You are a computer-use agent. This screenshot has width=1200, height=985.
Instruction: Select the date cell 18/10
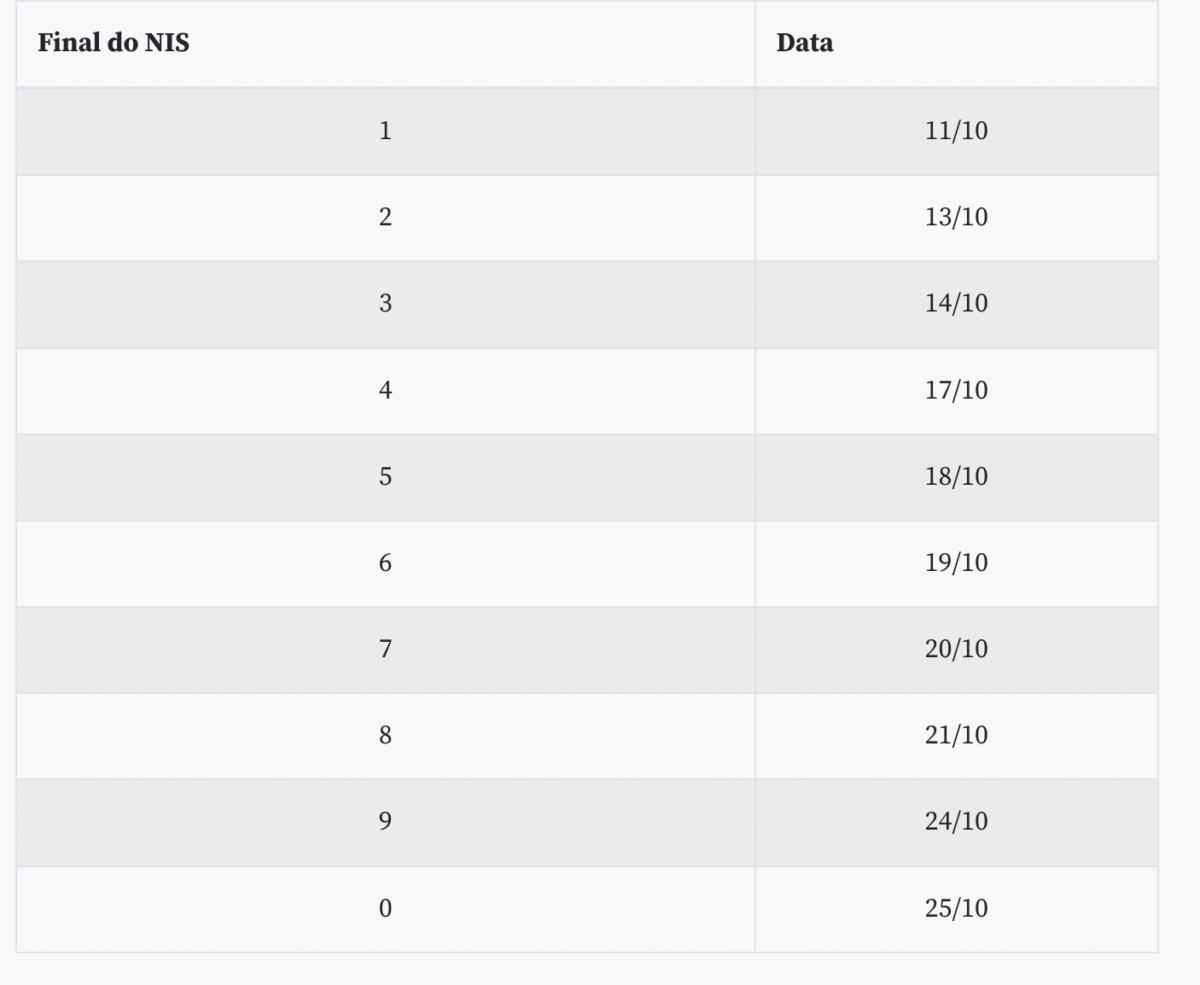click(956, 477)
